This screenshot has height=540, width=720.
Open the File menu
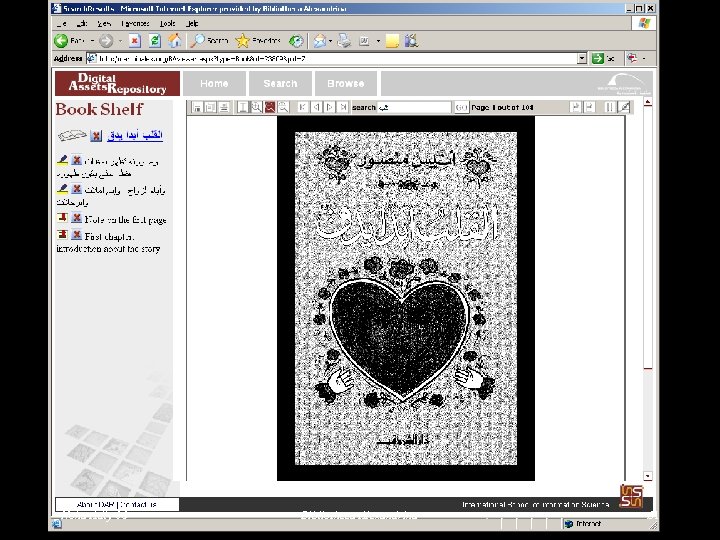click(x=62, y=23)
